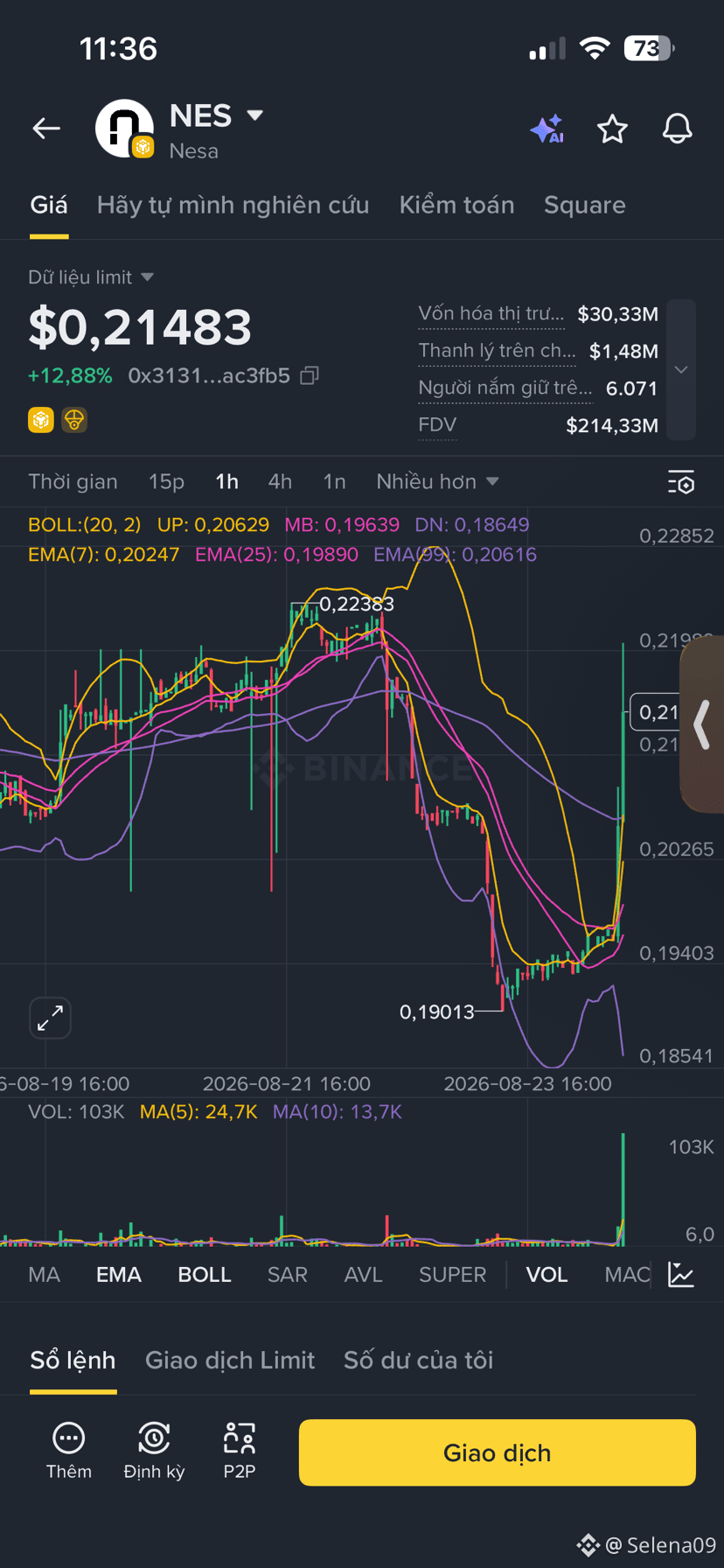Open the Thêm more options icon
Screen dimensions: 724x1568
pyautogui.click(x=68, y=1452)
